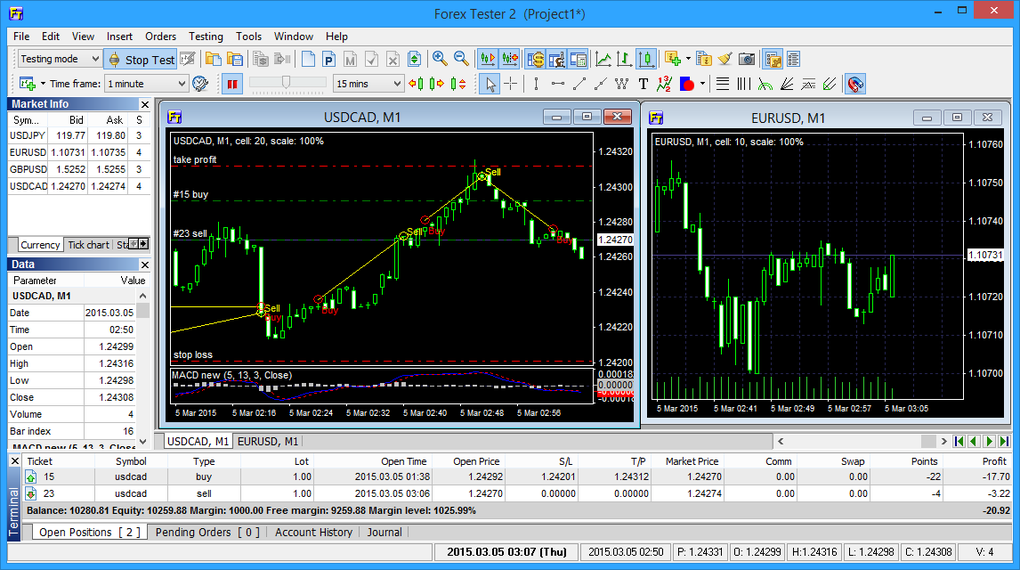
Task: Select the cursor pointer tool
Action: pos(490,84)
